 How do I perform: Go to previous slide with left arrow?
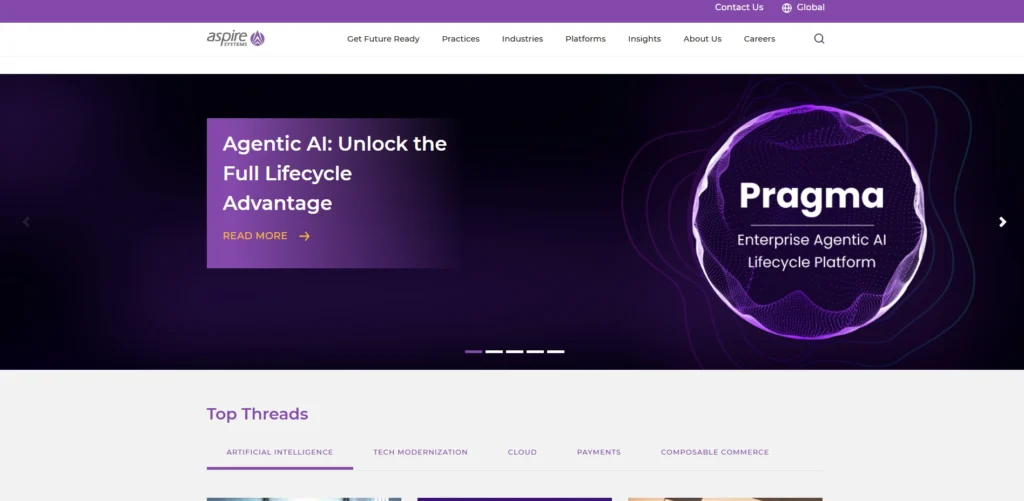pos(26,222)
